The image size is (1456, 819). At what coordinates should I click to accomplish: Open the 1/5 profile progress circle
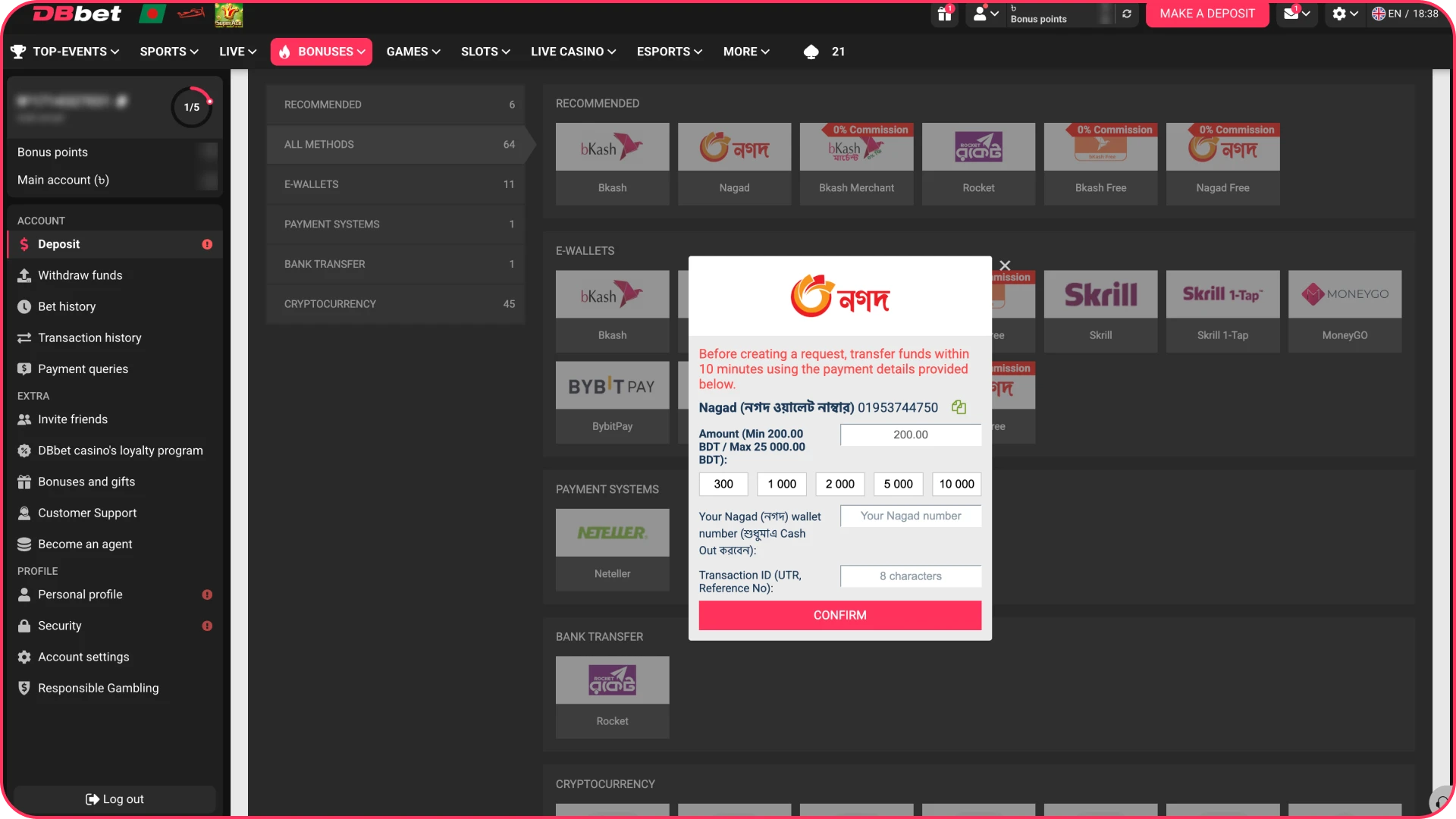(x=192, y=107)
